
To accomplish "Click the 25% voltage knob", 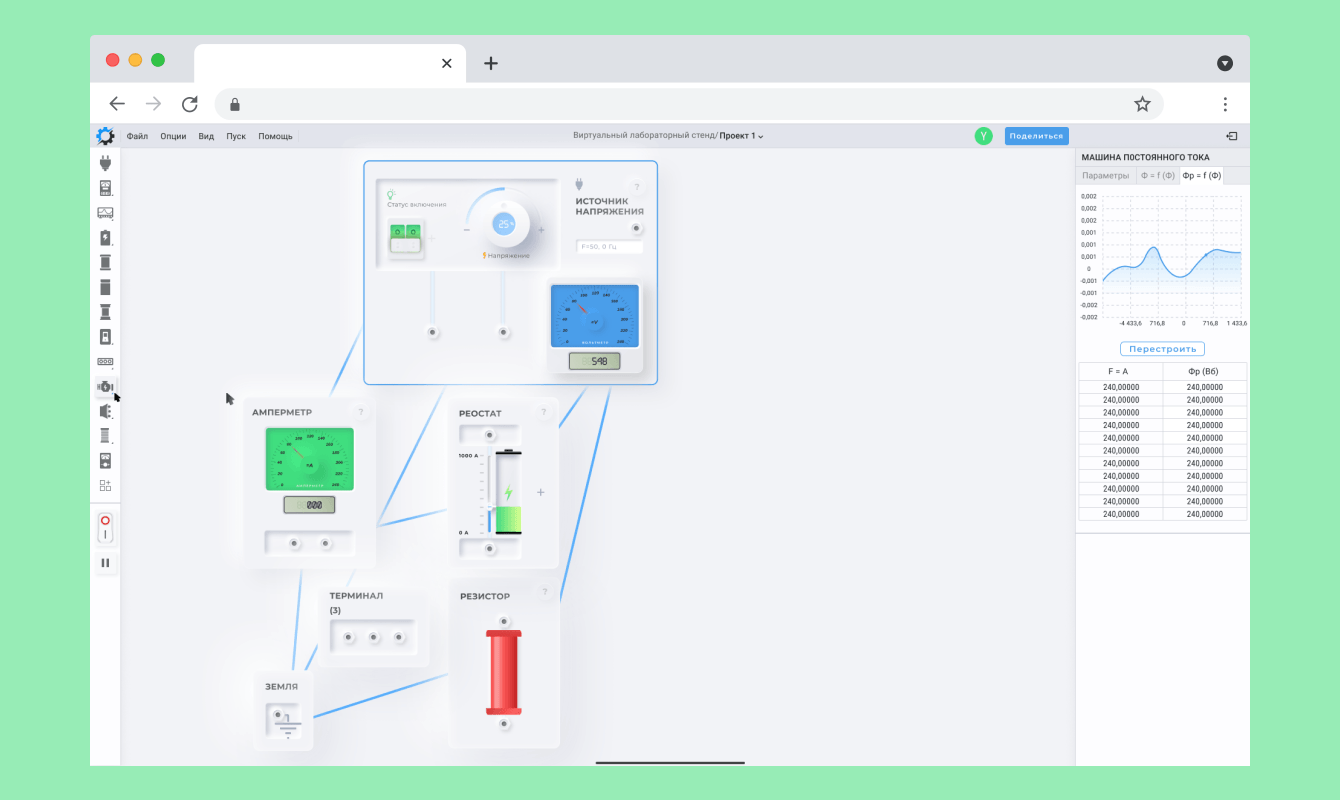I will pyautogui.click(x=506, y=224).
